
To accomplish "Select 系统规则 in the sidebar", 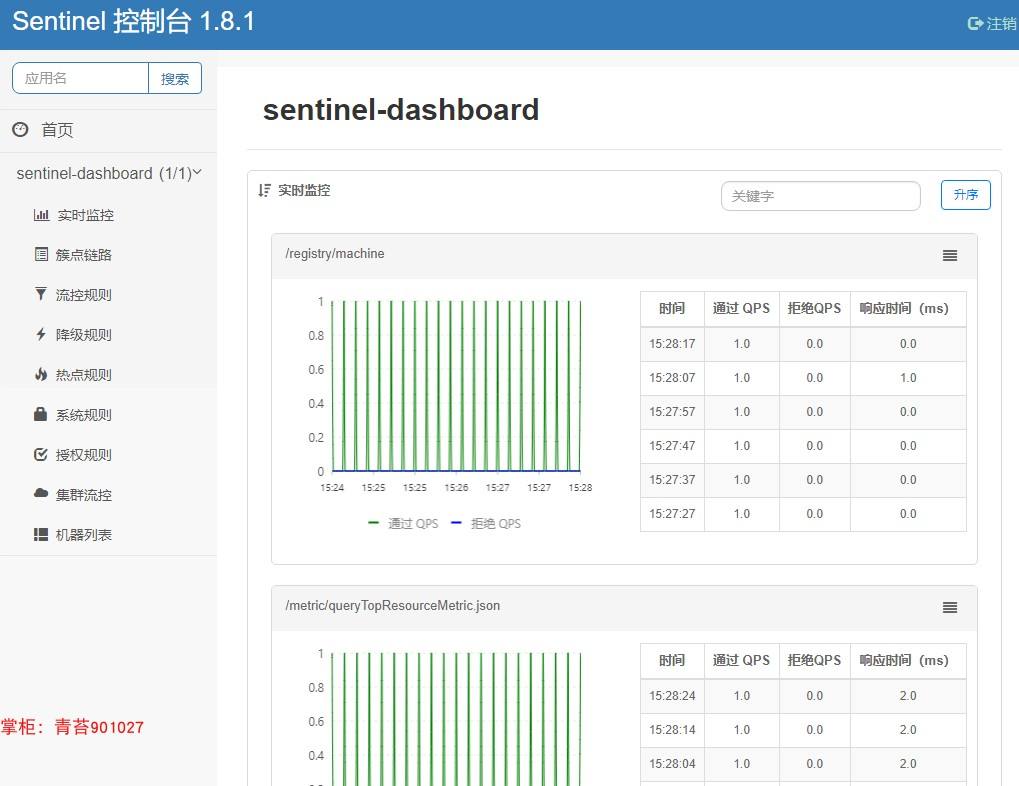I will [x=83, y=415].
